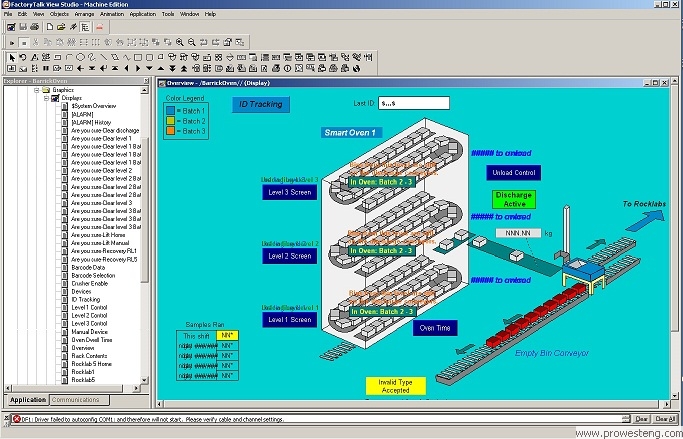Screen dimensions: 683x439
Task: Select the Ellipse drawing tool
Action: pos(81,57)
